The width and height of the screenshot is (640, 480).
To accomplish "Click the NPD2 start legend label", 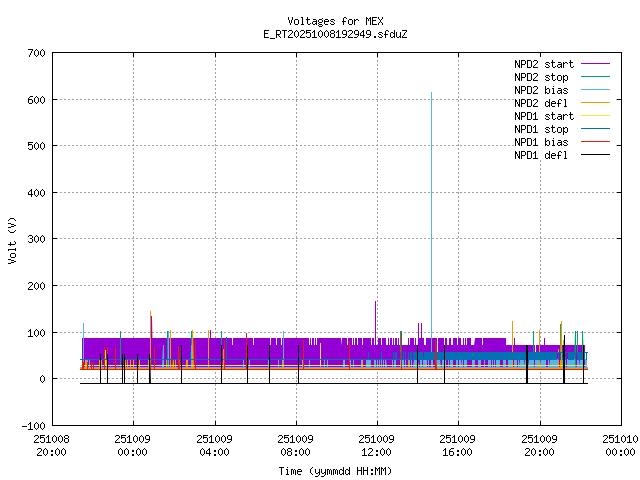I will pos(544,63).
